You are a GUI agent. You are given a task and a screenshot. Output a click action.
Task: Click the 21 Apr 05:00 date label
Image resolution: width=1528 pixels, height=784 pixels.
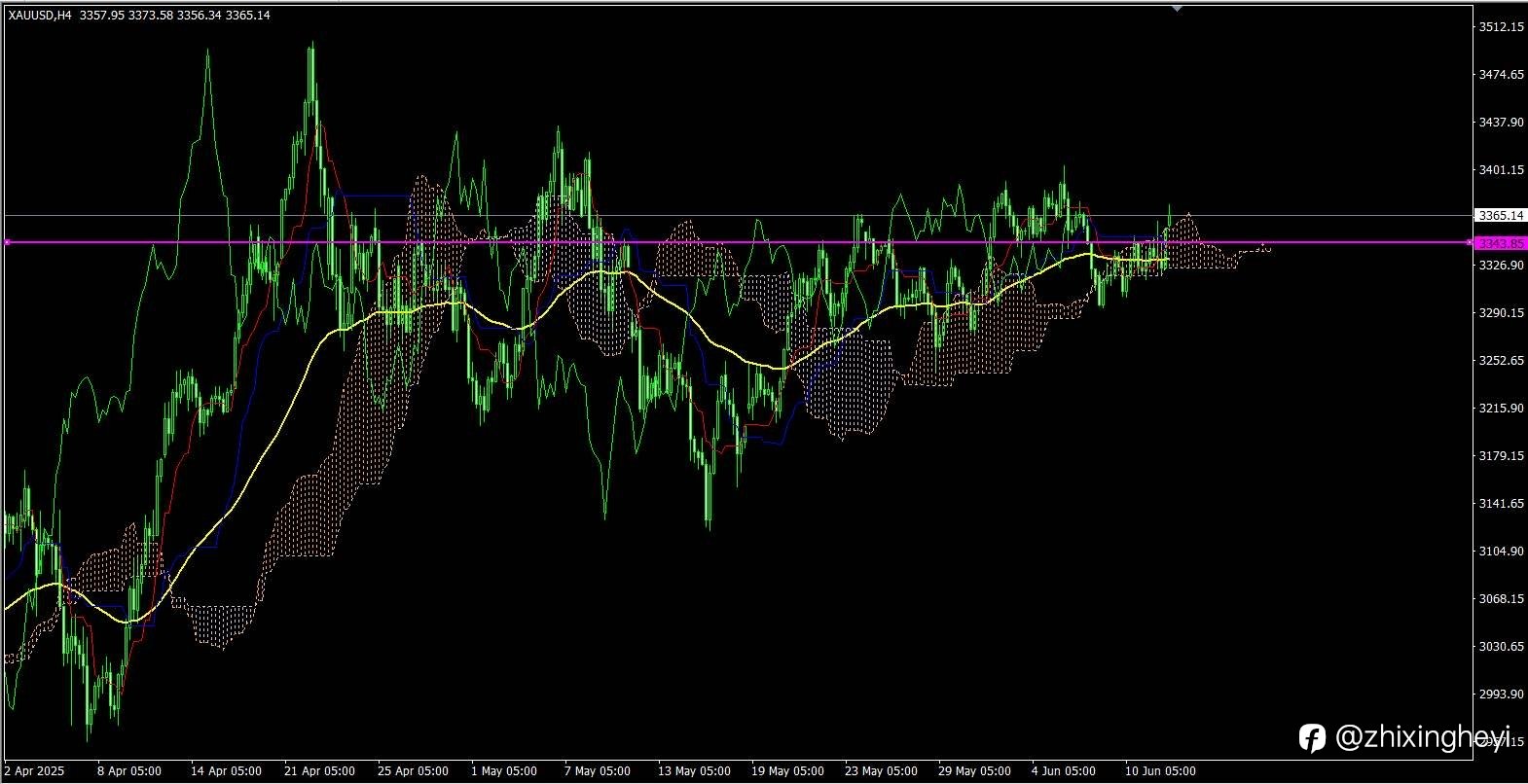(x=319, y=771)
